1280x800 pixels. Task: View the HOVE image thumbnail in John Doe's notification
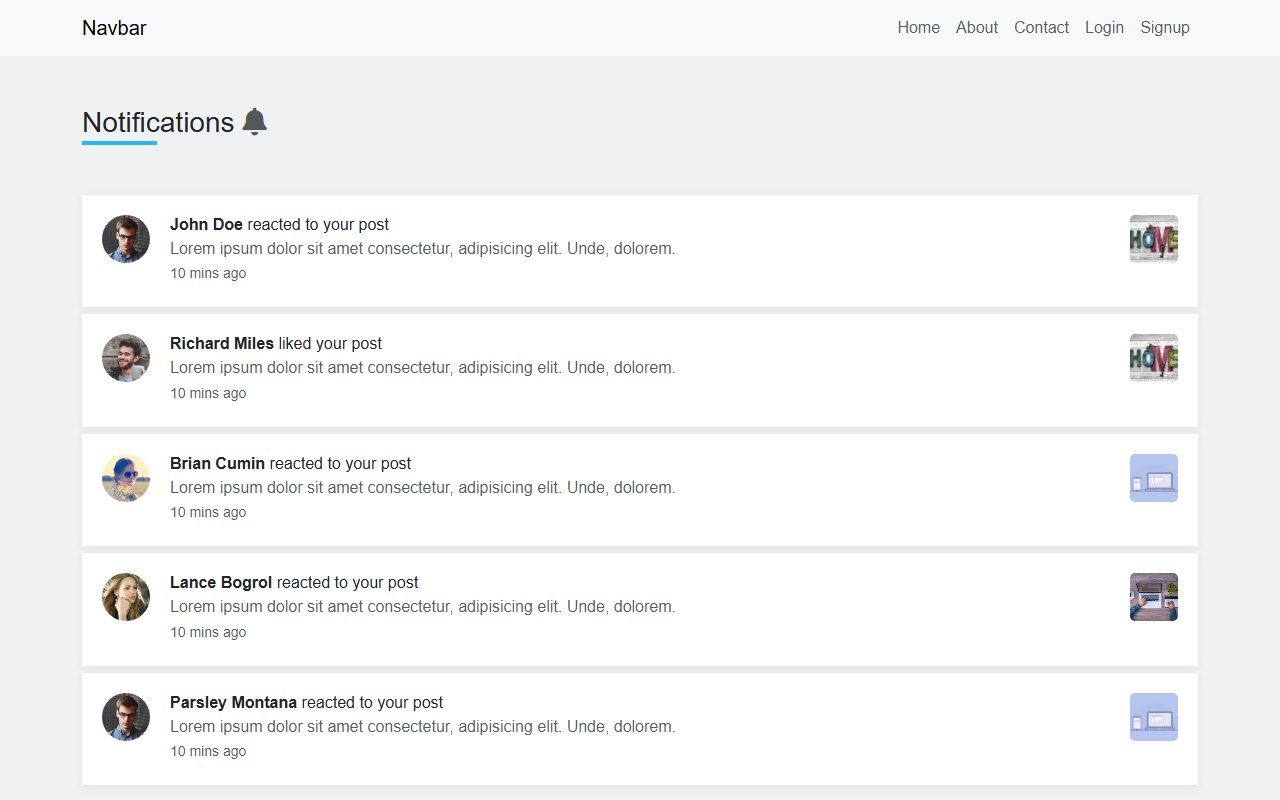click(x=1153, y=239)
